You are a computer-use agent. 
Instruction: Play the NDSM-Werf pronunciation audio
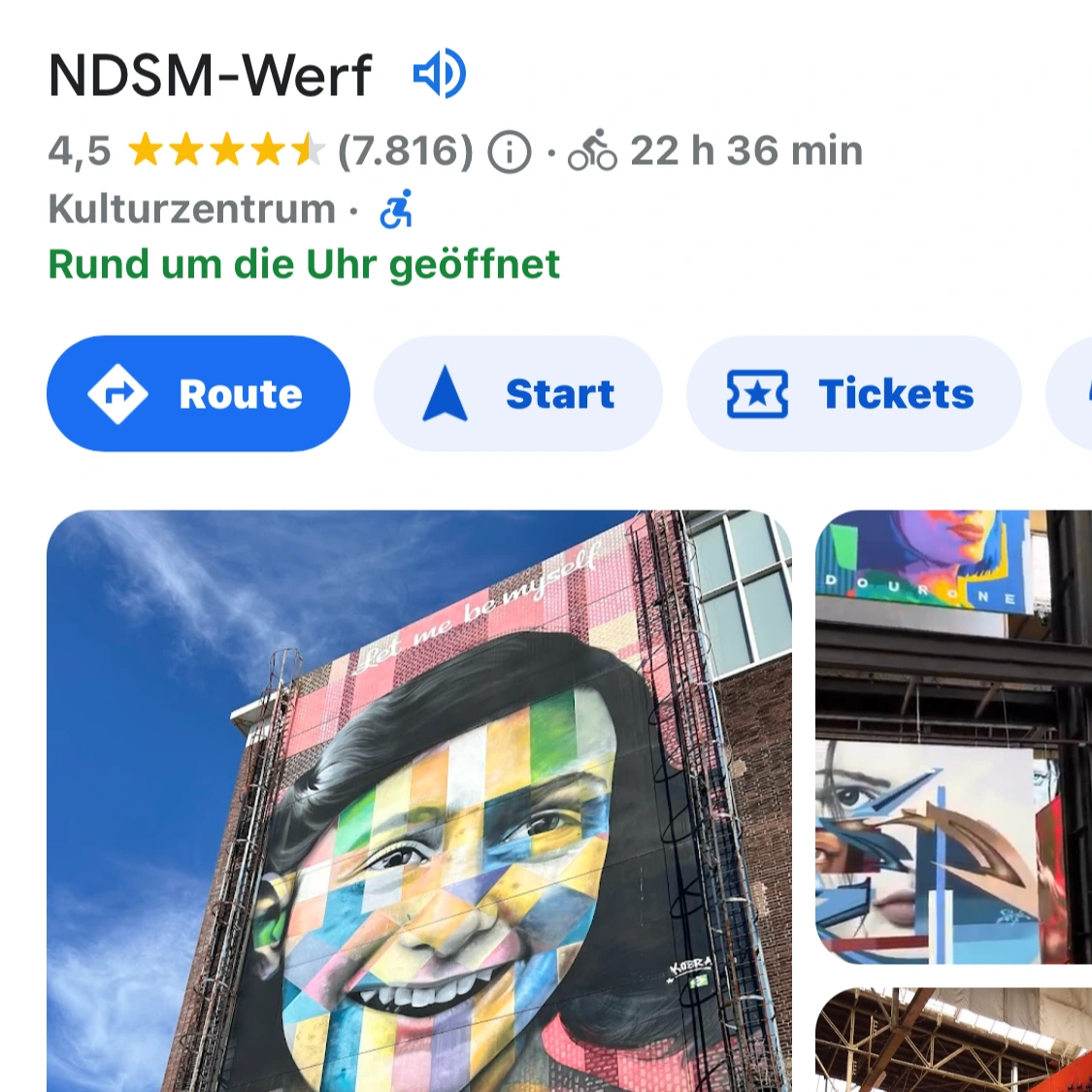(x=440, y=73)
